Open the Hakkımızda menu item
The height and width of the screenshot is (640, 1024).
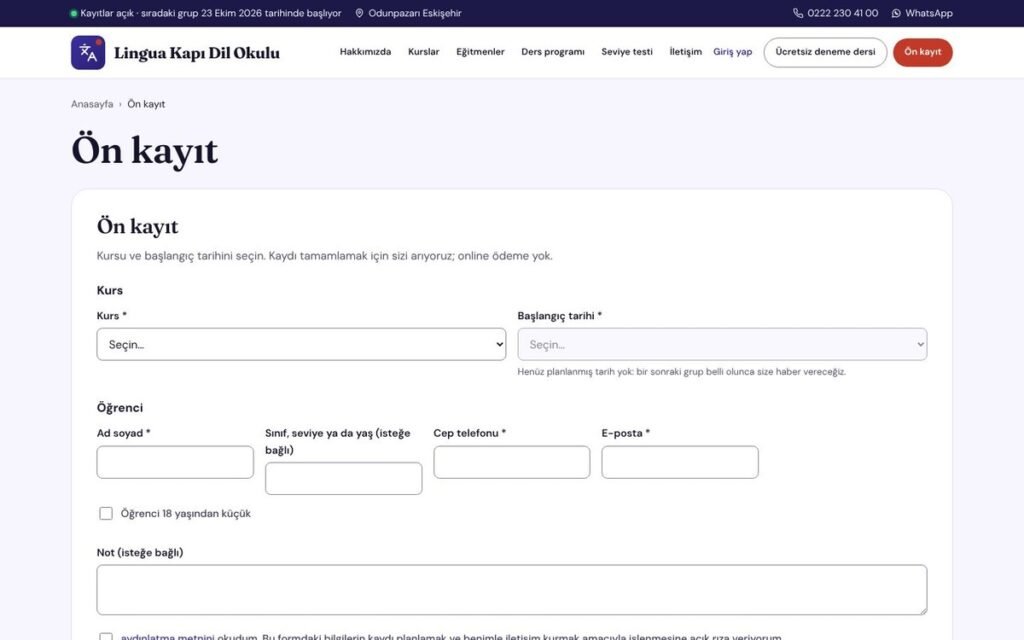tap(365, 52)
